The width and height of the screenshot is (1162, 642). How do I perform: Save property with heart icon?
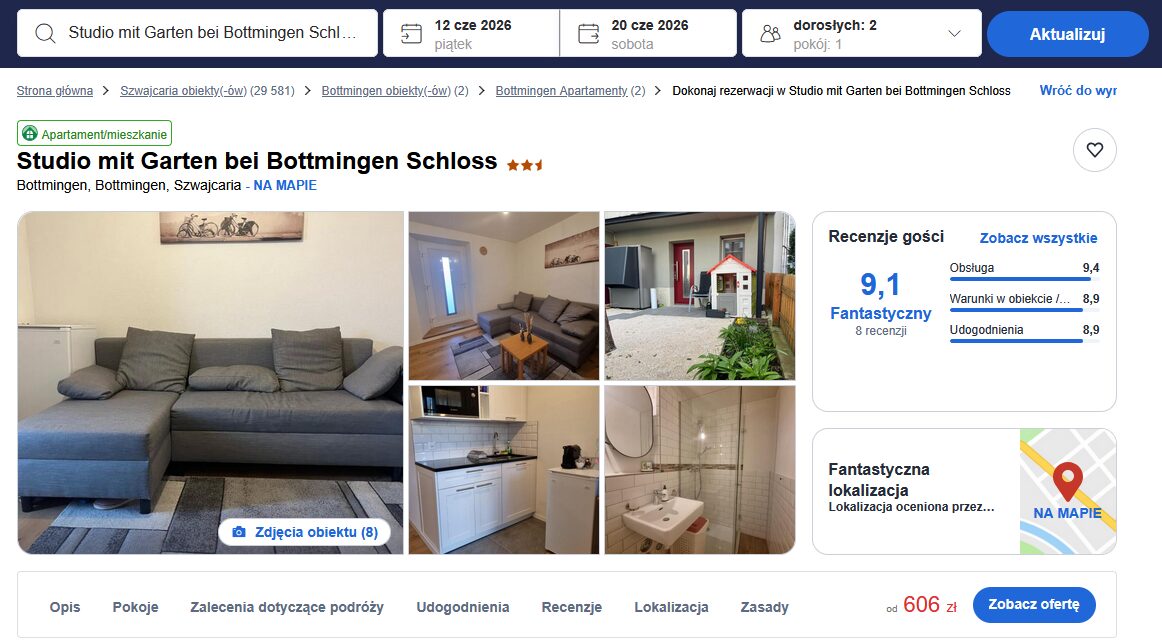(x=1095, y=150)
